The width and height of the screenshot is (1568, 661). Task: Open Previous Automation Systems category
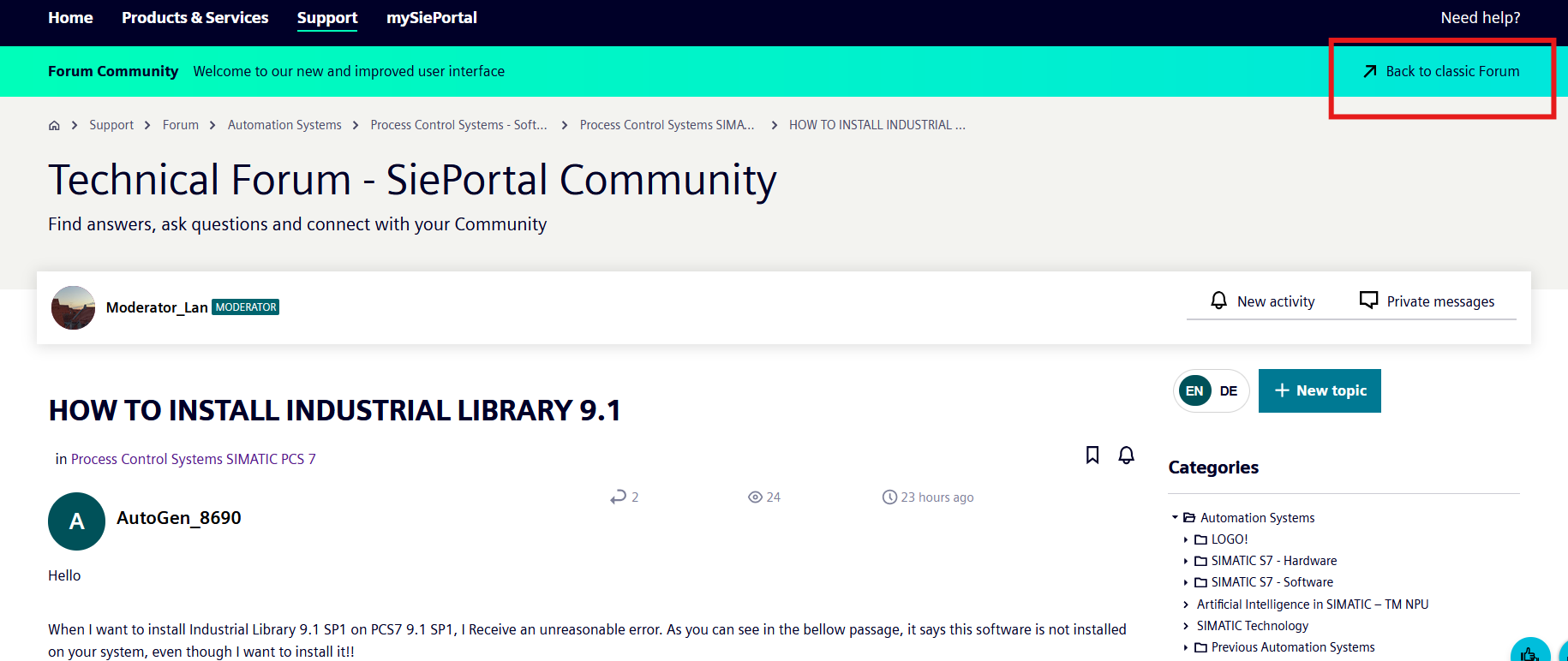click(x=1293, y=647)
